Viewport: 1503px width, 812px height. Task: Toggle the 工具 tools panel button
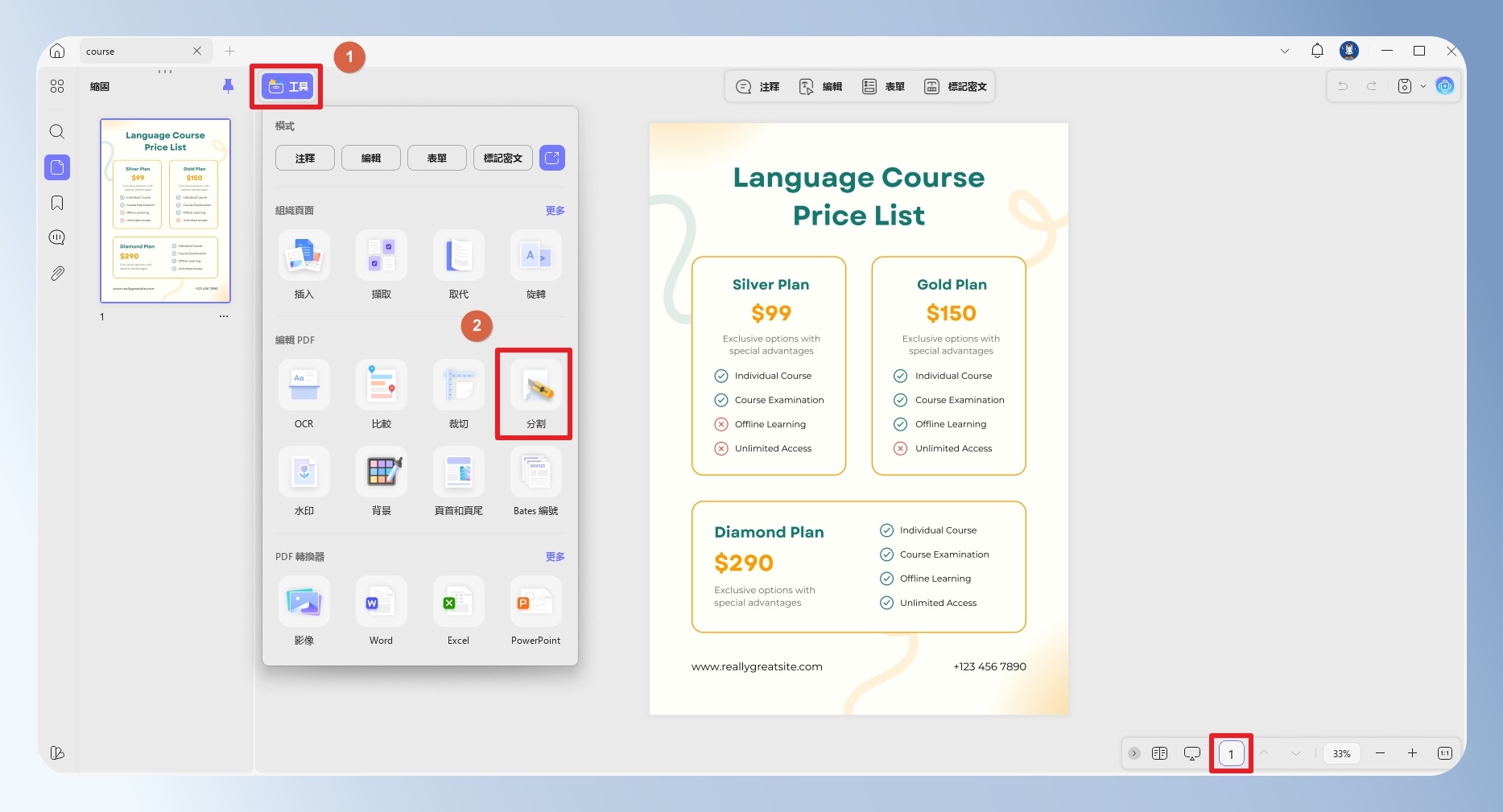(287, 87)
